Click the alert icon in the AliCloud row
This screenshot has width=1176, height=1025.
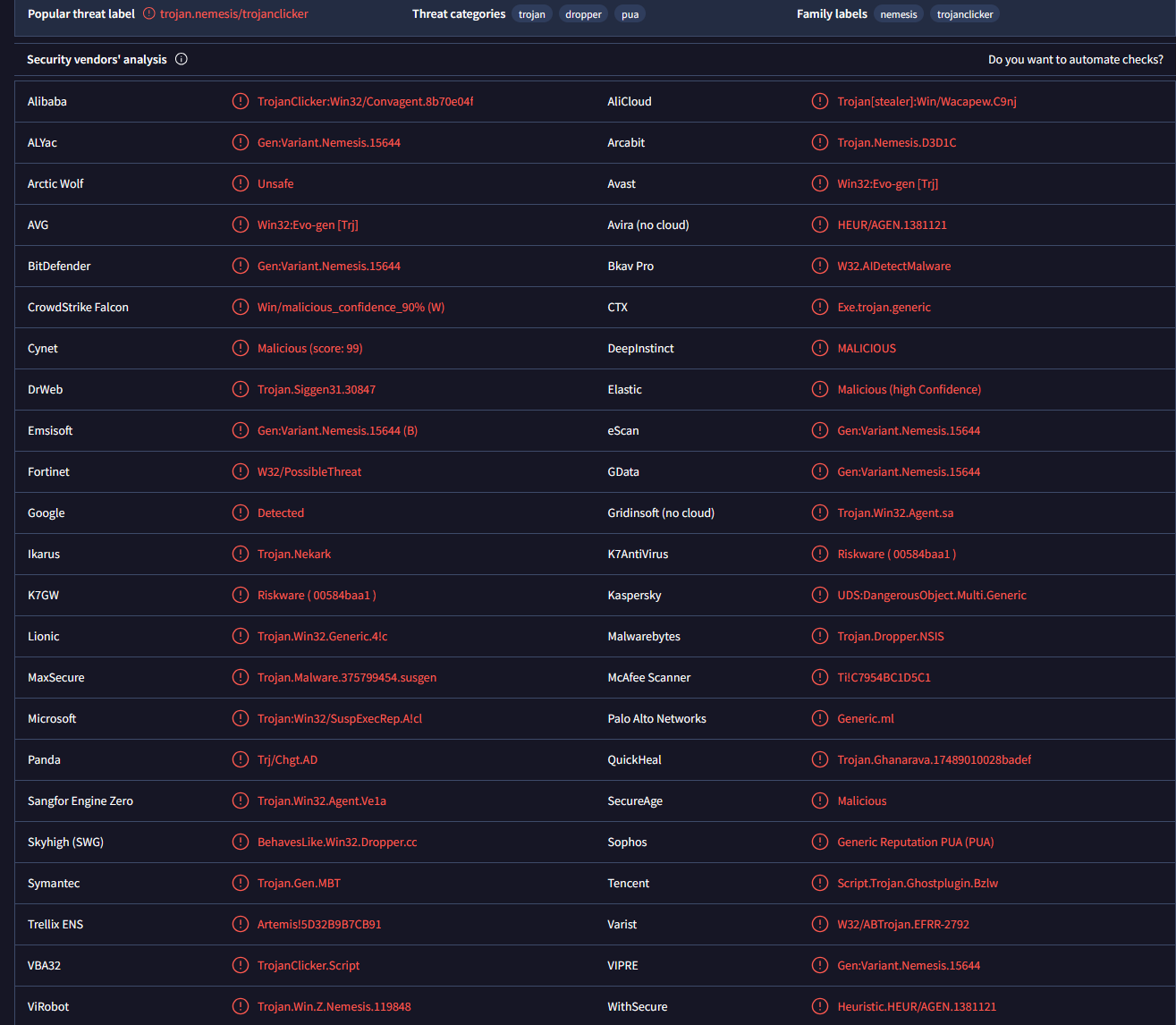[820, 101]
